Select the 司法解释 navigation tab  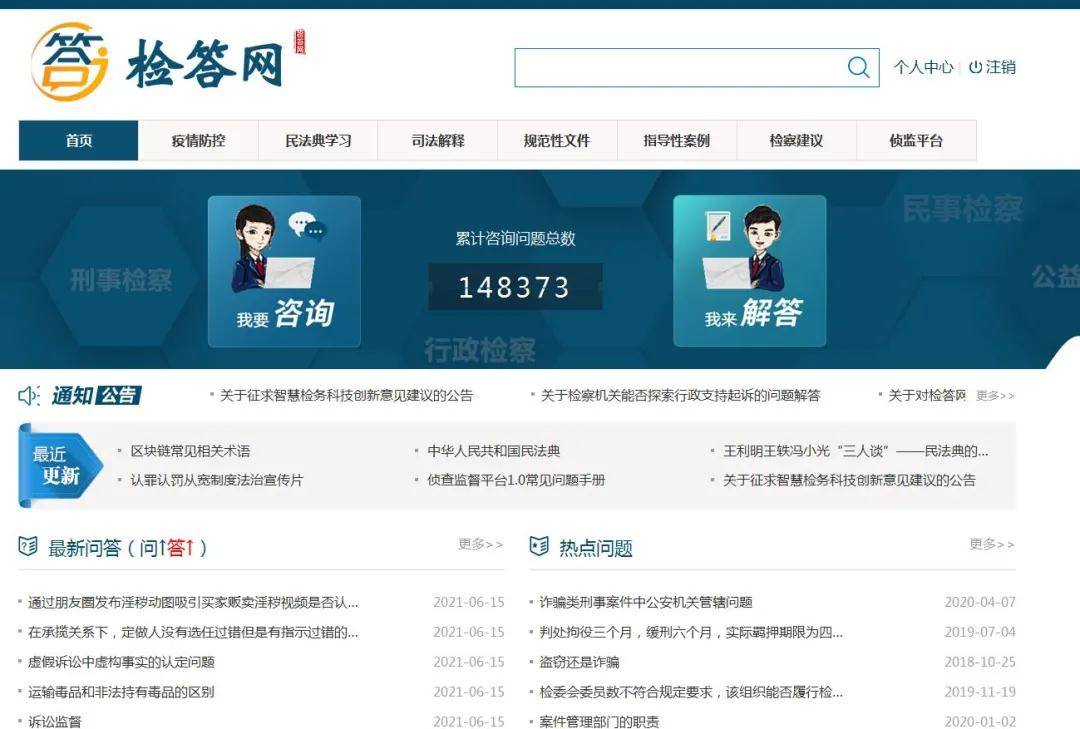point(438,141)
